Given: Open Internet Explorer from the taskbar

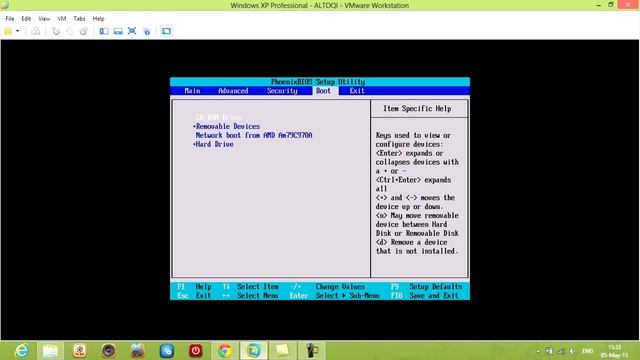Looking at the screenshot, I should pyautogui.click(x=22, y=351).
